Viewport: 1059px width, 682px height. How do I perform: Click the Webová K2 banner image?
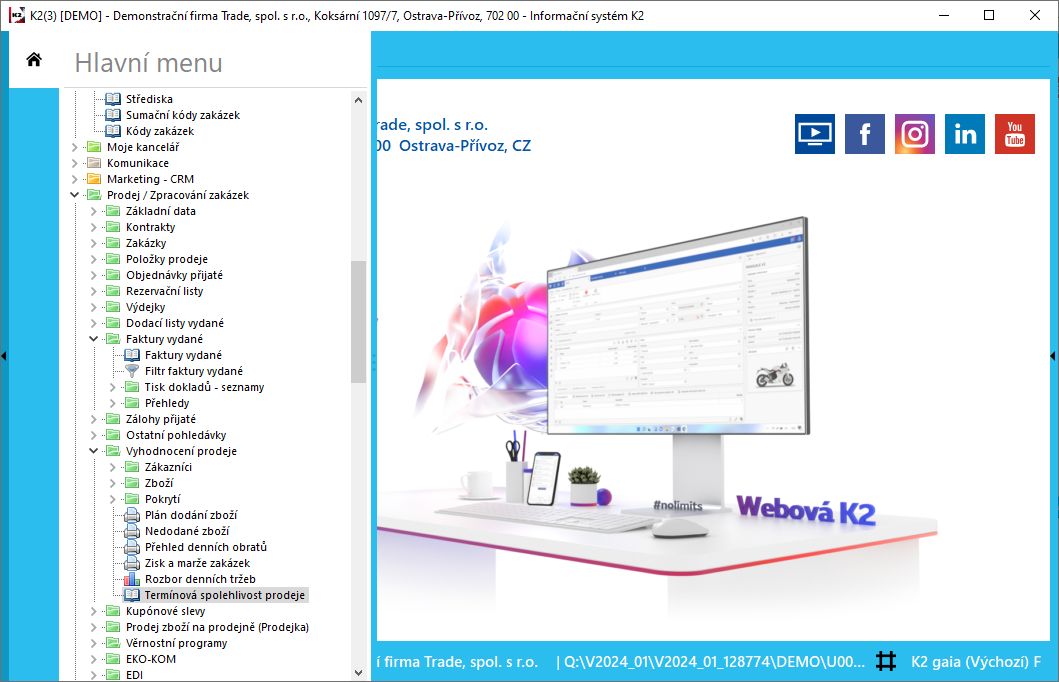pyautogui.click(x=805, y=510)
